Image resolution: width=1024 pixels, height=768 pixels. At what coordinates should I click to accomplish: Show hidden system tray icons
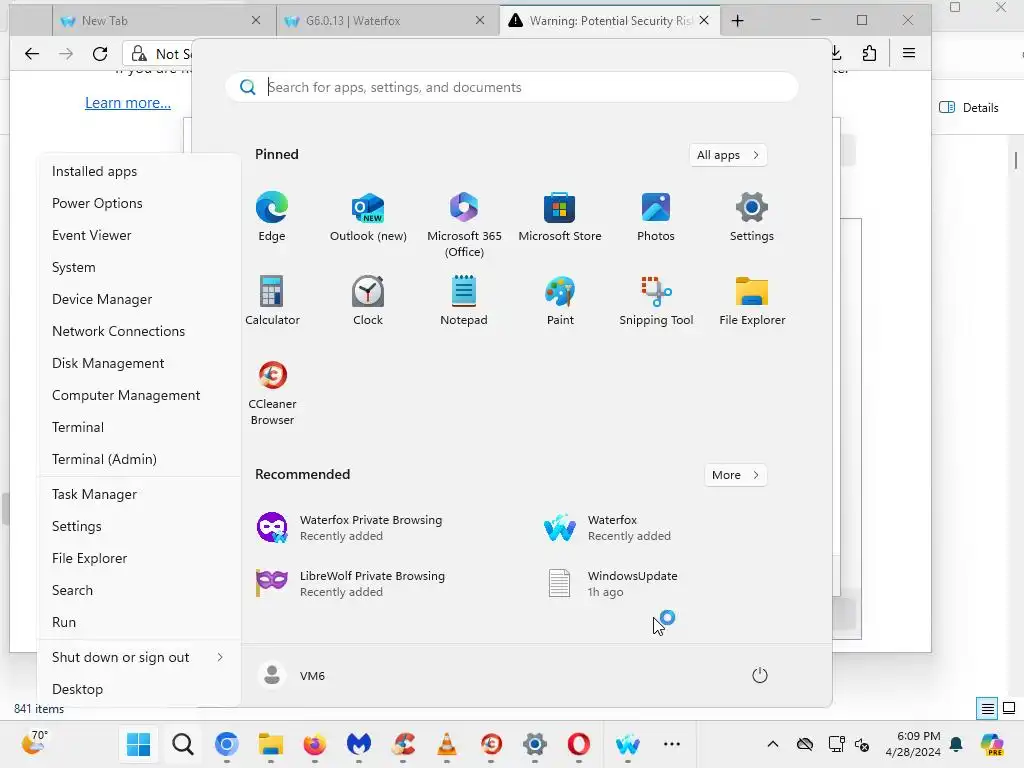click(773, 744)
